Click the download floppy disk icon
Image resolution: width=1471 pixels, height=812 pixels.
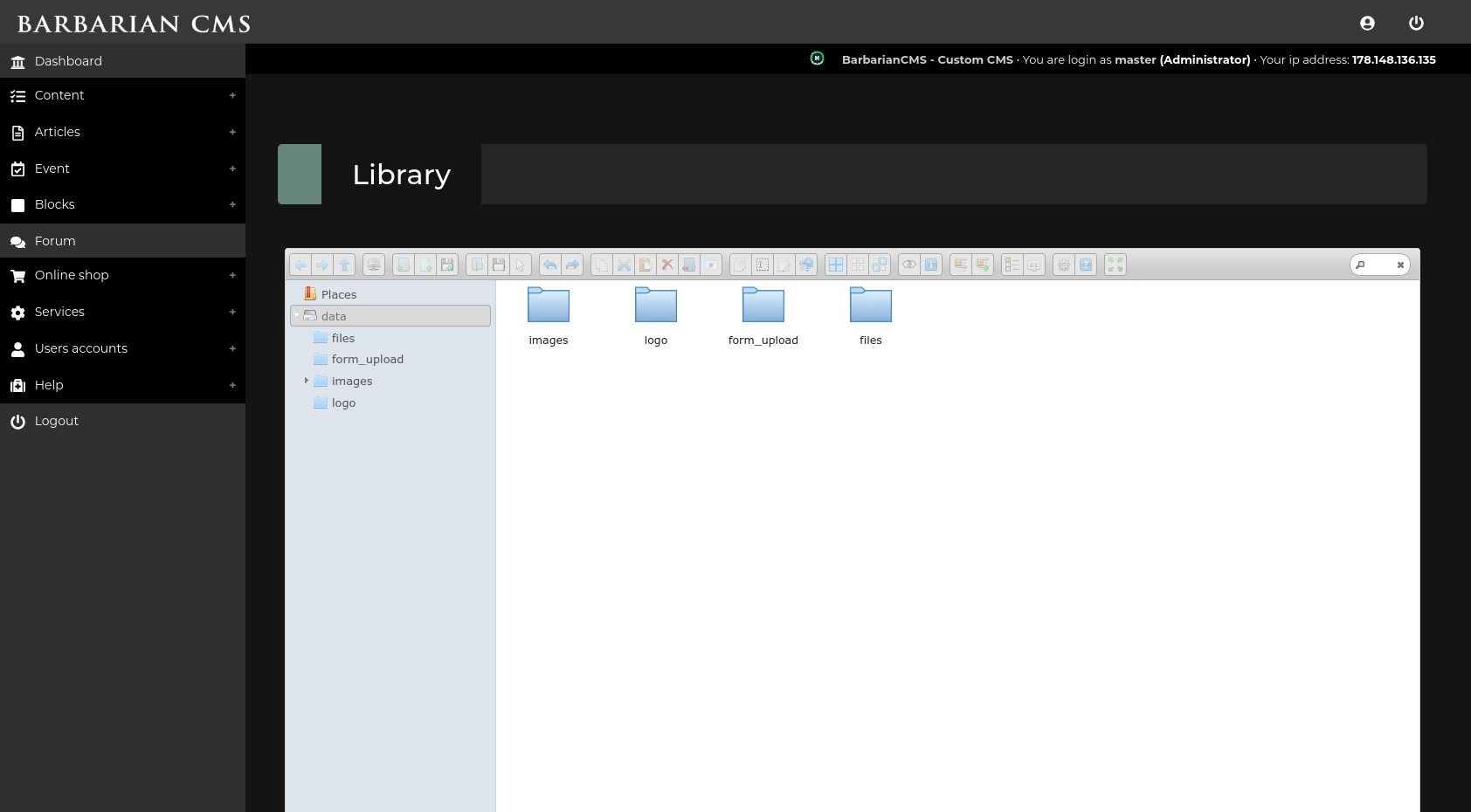click(499, 265)
